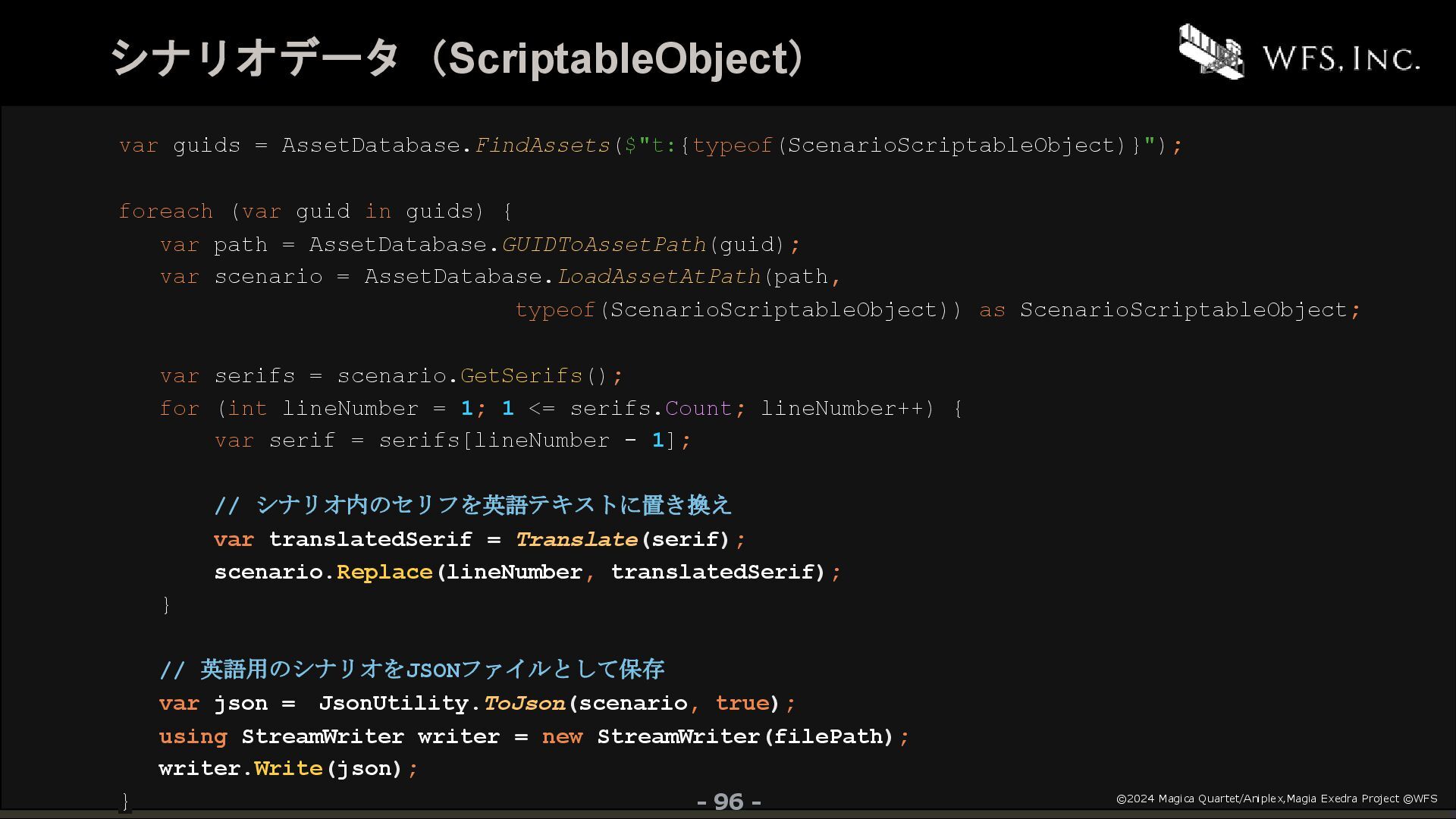
Task: Click the serifs.Count property
Action: click(x=651, y=408)
